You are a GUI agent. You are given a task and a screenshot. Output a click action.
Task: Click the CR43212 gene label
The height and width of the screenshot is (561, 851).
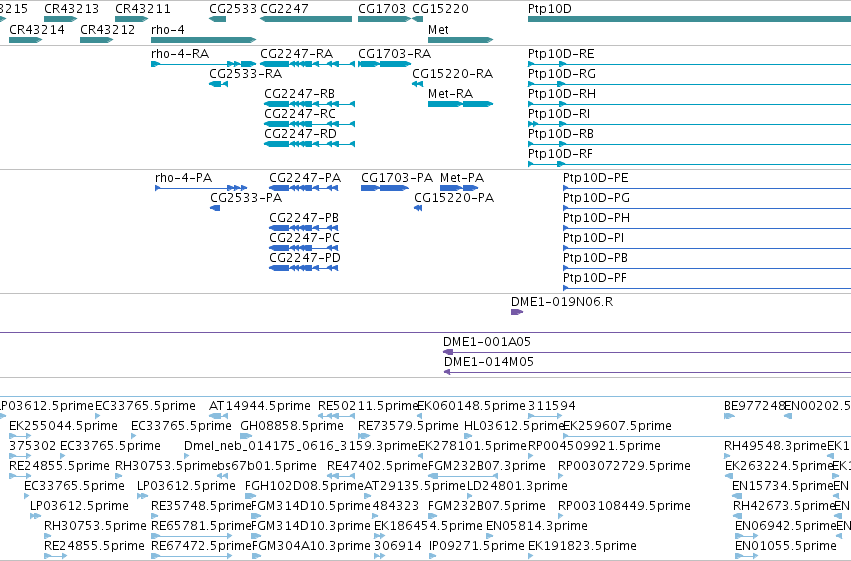pyautogui.click(x=107, y=29)
